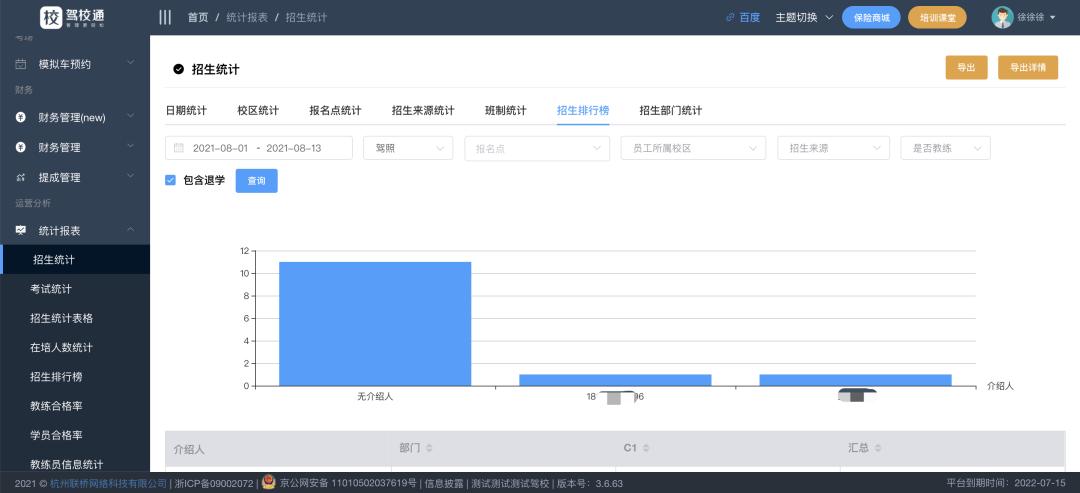The width and height of the screenshot is (1080, 493).
Task: Toggle the sidebar collapse hamburger icon
Action: click(165, 17)
